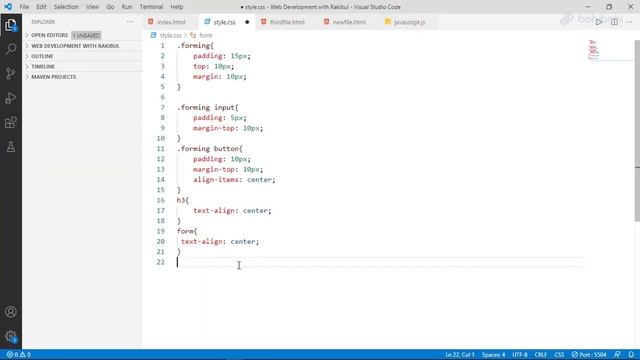The width and height of the screenshot is (640, 360).
Task: Switch to the javascript.js tab
Action: click(x=409, y=22)
